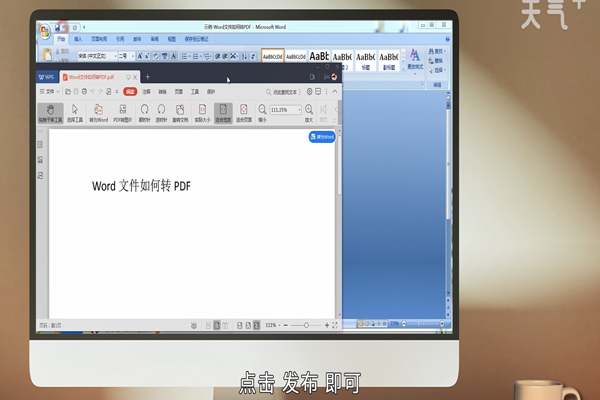Select the Hand pan tool in WPS PDF
This screenshot has height=400, width=600.
[50, 113]
